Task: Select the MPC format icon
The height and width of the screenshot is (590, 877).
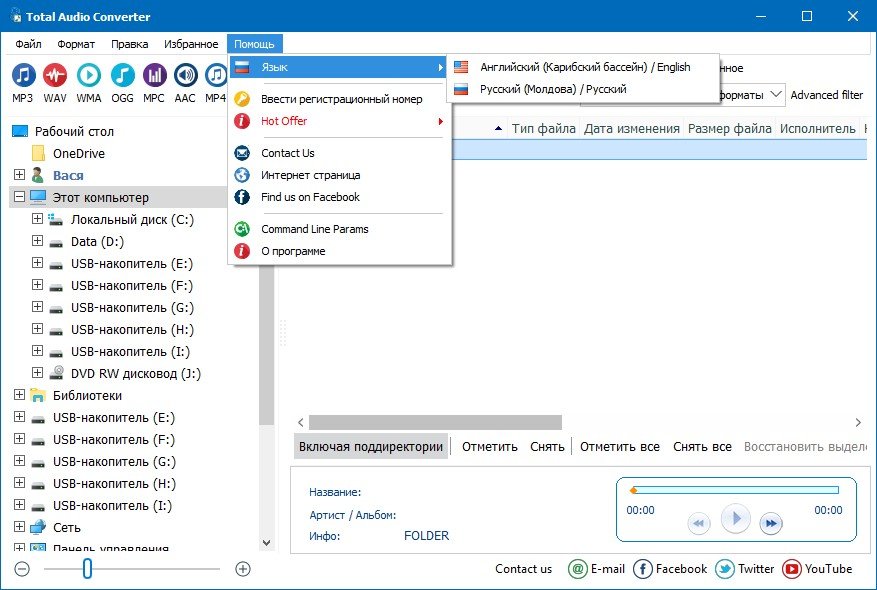Action: pos(154,76)
